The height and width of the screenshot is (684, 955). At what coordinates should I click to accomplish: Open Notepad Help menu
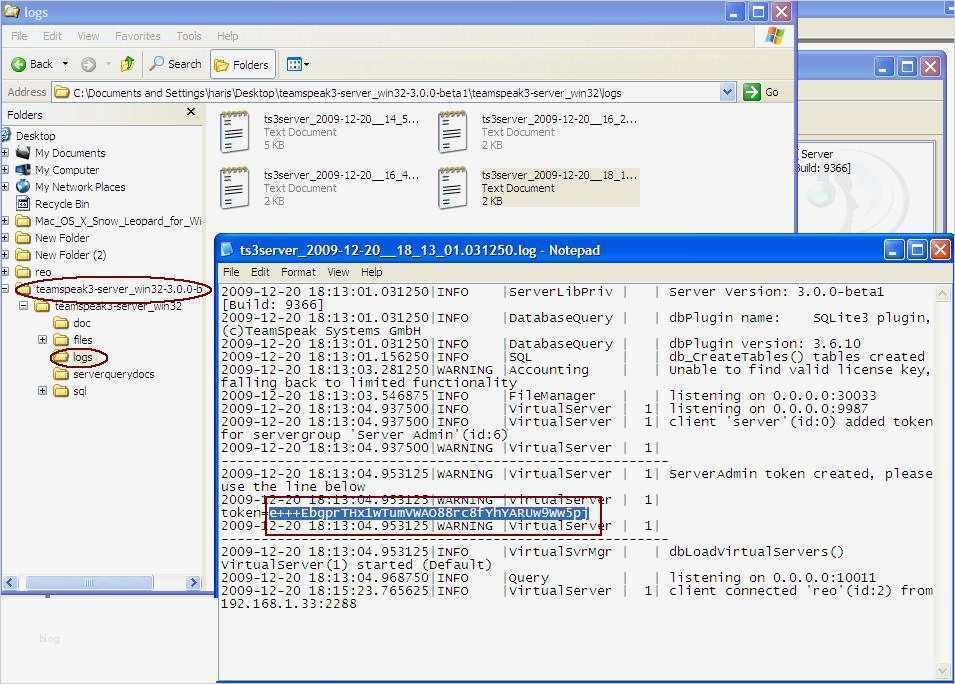click(x=372, y=272)
